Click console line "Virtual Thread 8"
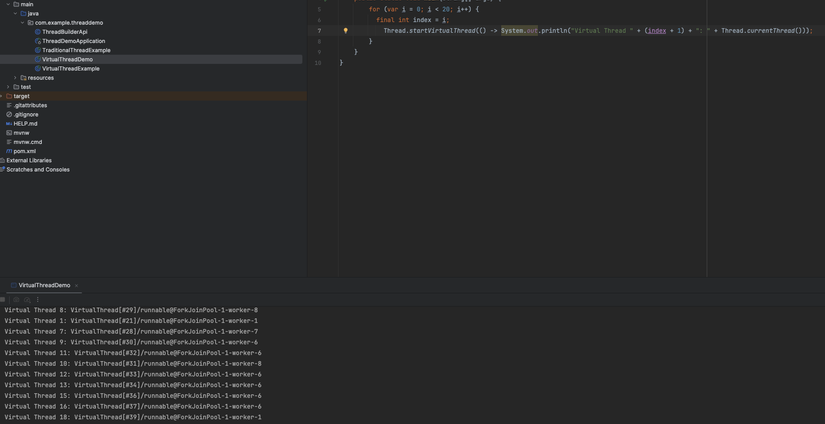 point(131,310)
